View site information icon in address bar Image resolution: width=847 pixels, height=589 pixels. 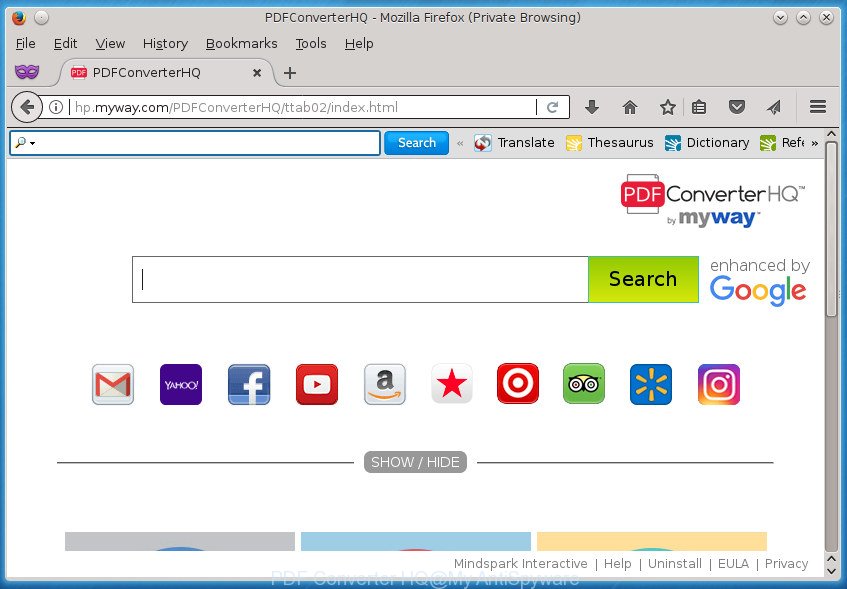[x=56, y=107]
